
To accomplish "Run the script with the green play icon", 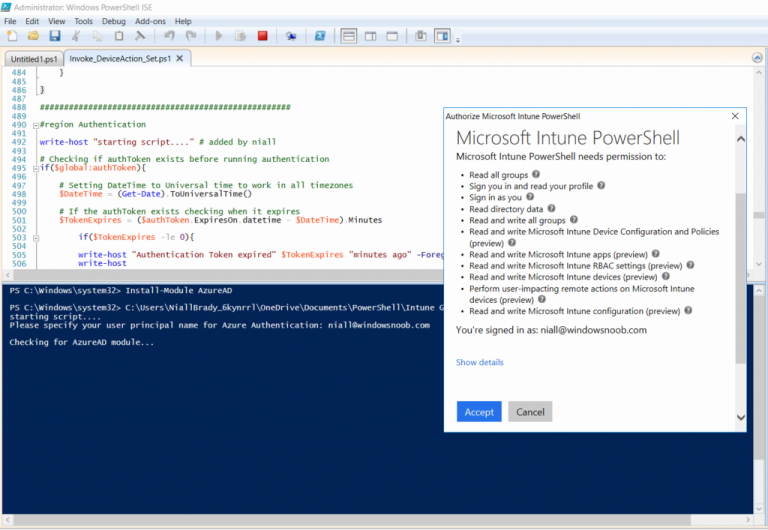I will [219, 36].
